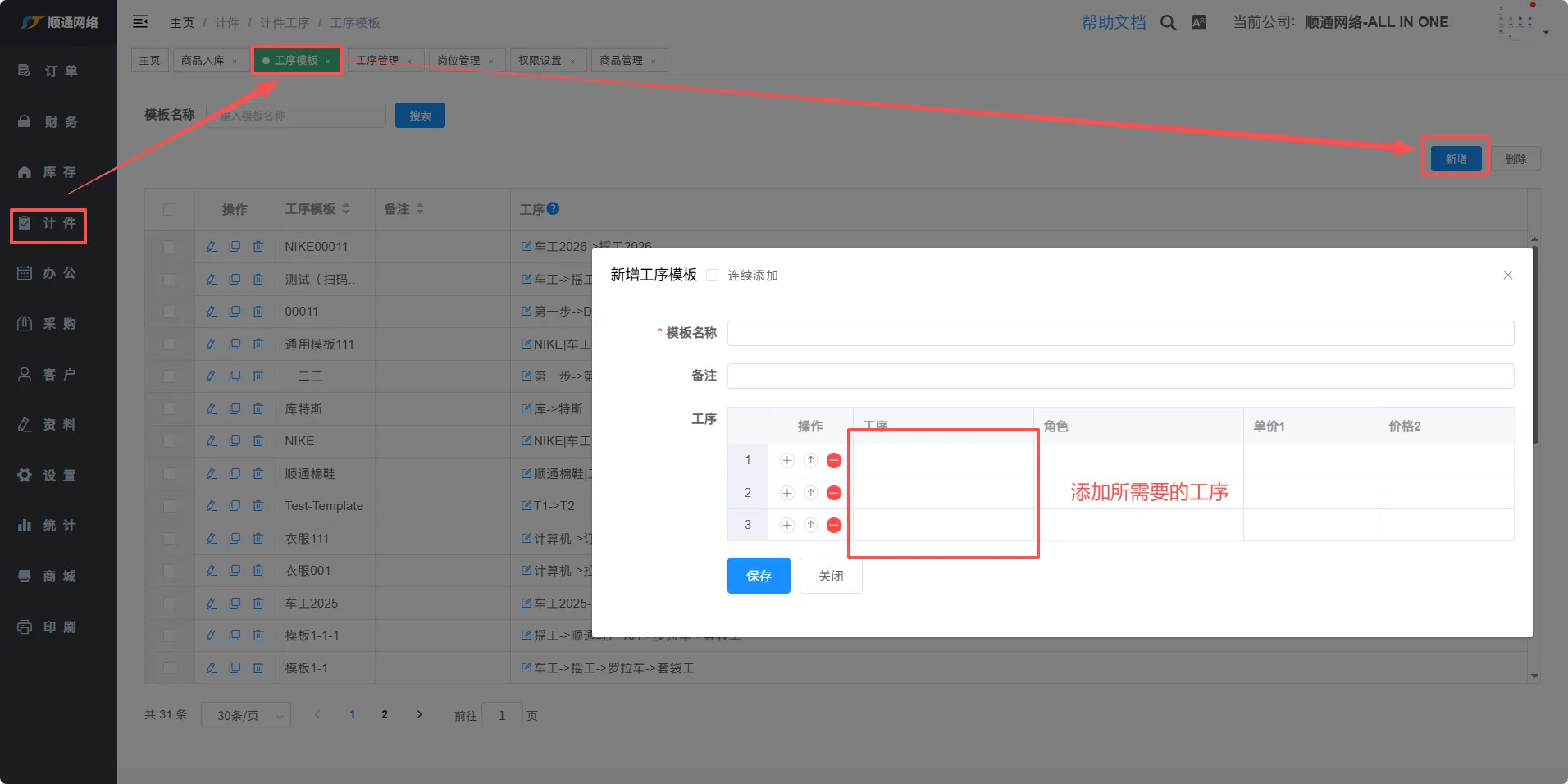Collapse the sidebar using hamburger menu icon
Image resolution: width=1568 pixels, height=784 pixels.
click(x=140, y=22)
